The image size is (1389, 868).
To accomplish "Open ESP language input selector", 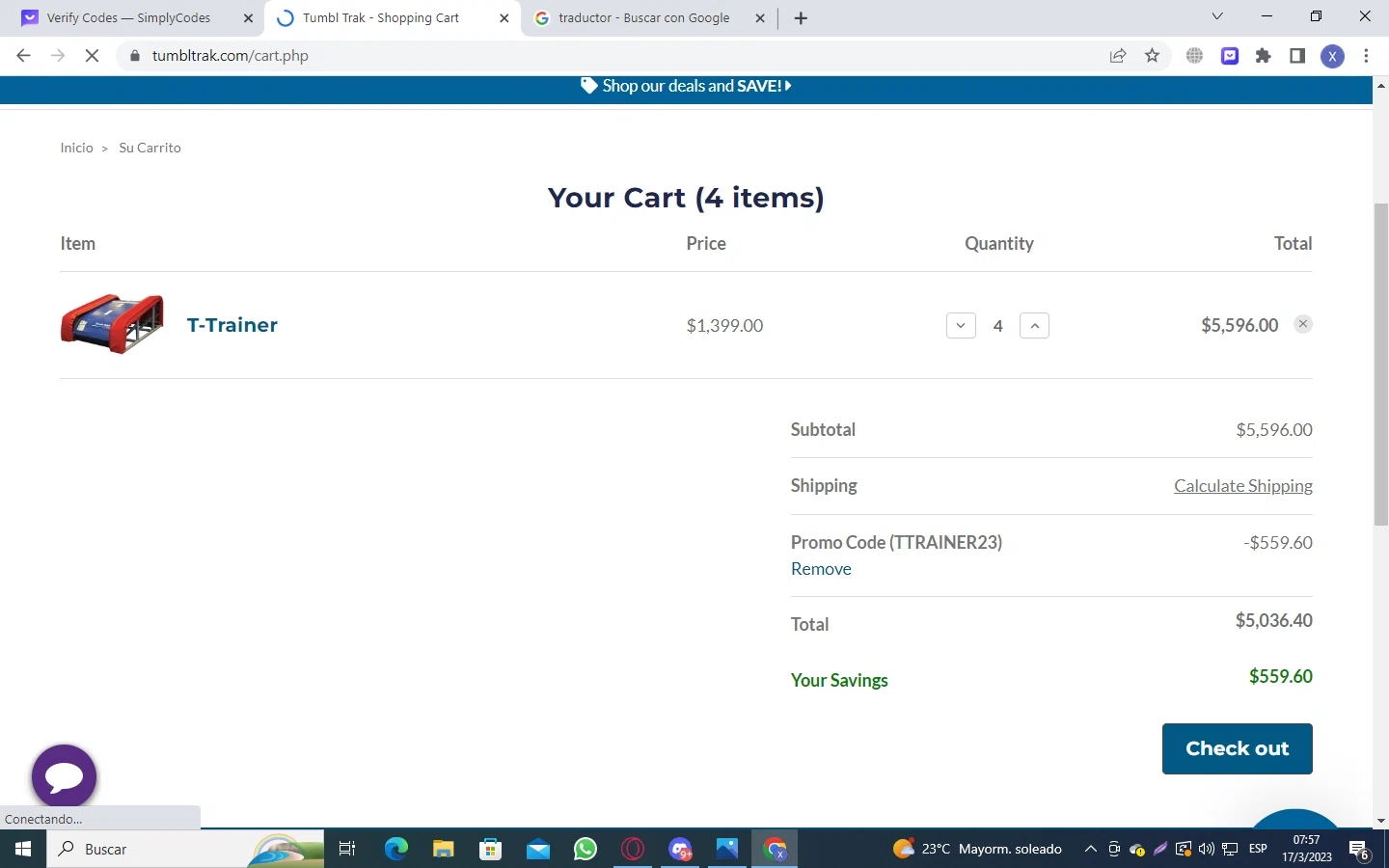I will coord(1258,849).
